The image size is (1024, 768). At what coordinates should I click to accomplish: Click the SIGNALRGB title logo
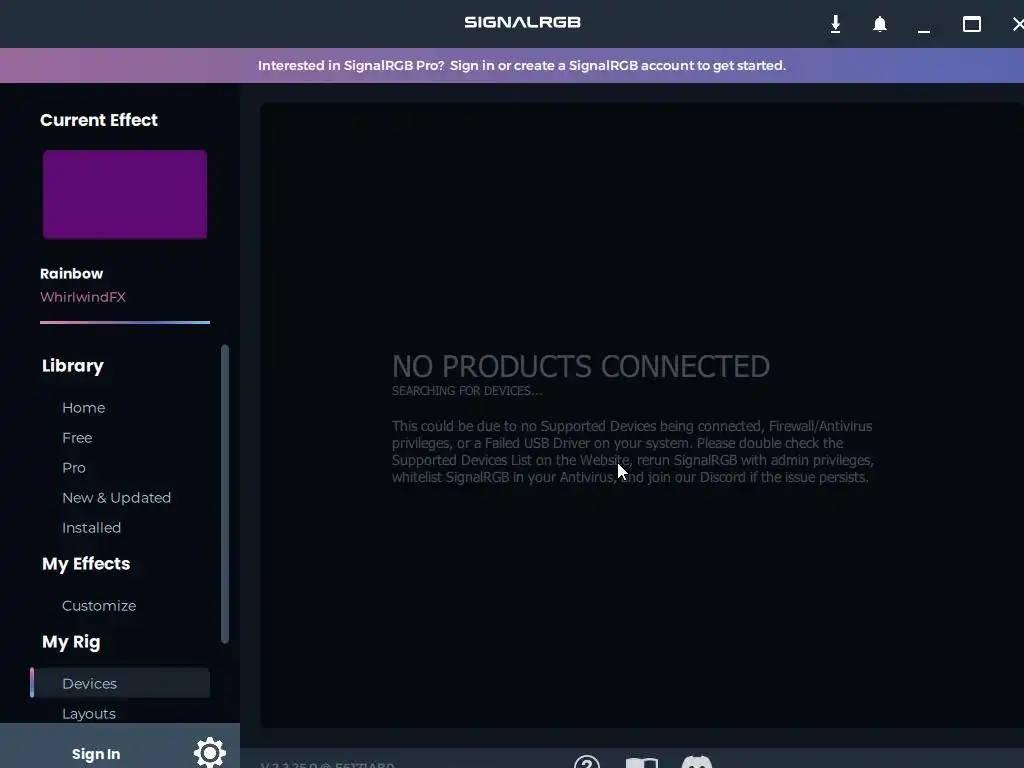pos(522,22)
